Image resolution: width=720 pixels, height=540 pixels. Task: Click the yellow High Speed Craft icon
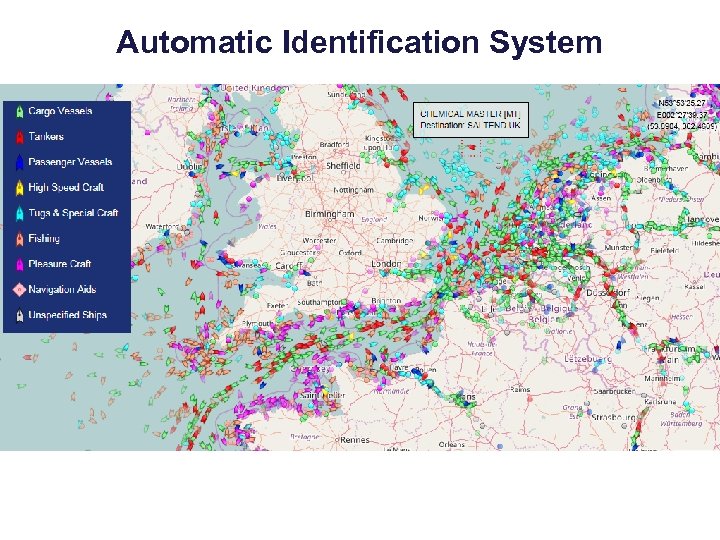(x=19, y=188)
